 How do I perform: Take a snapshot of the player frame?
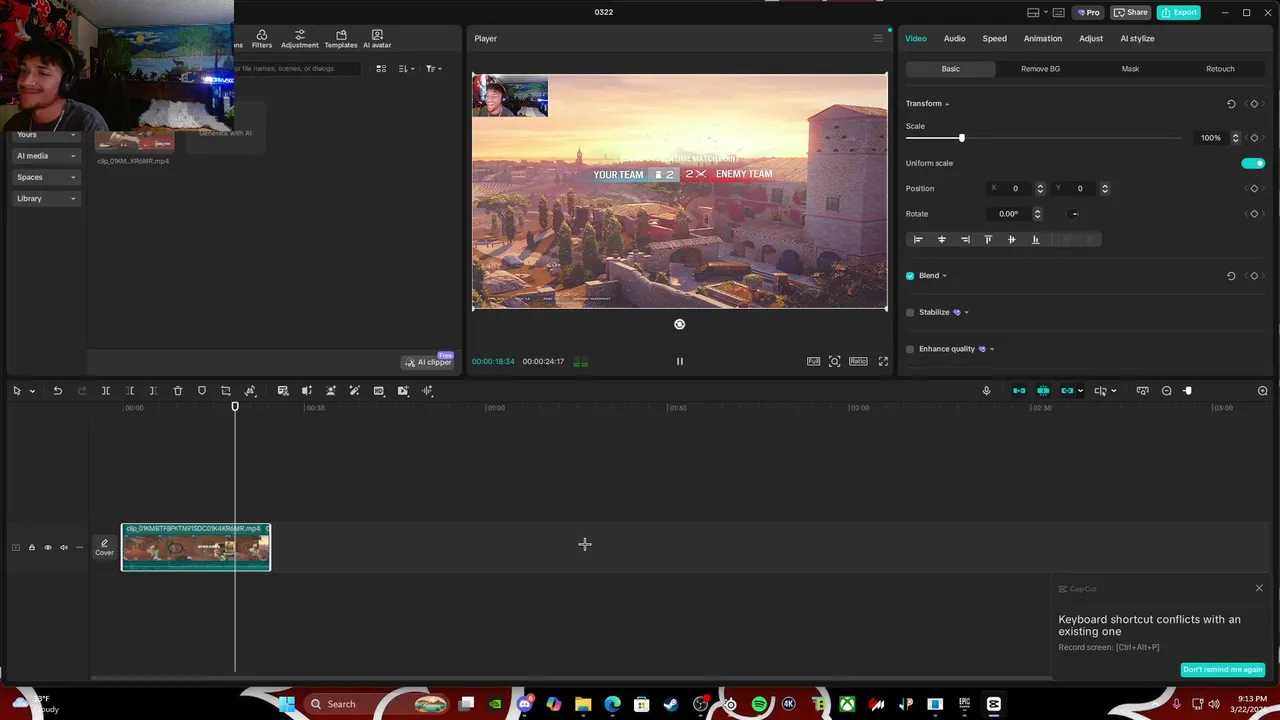(x=835, y=361)
